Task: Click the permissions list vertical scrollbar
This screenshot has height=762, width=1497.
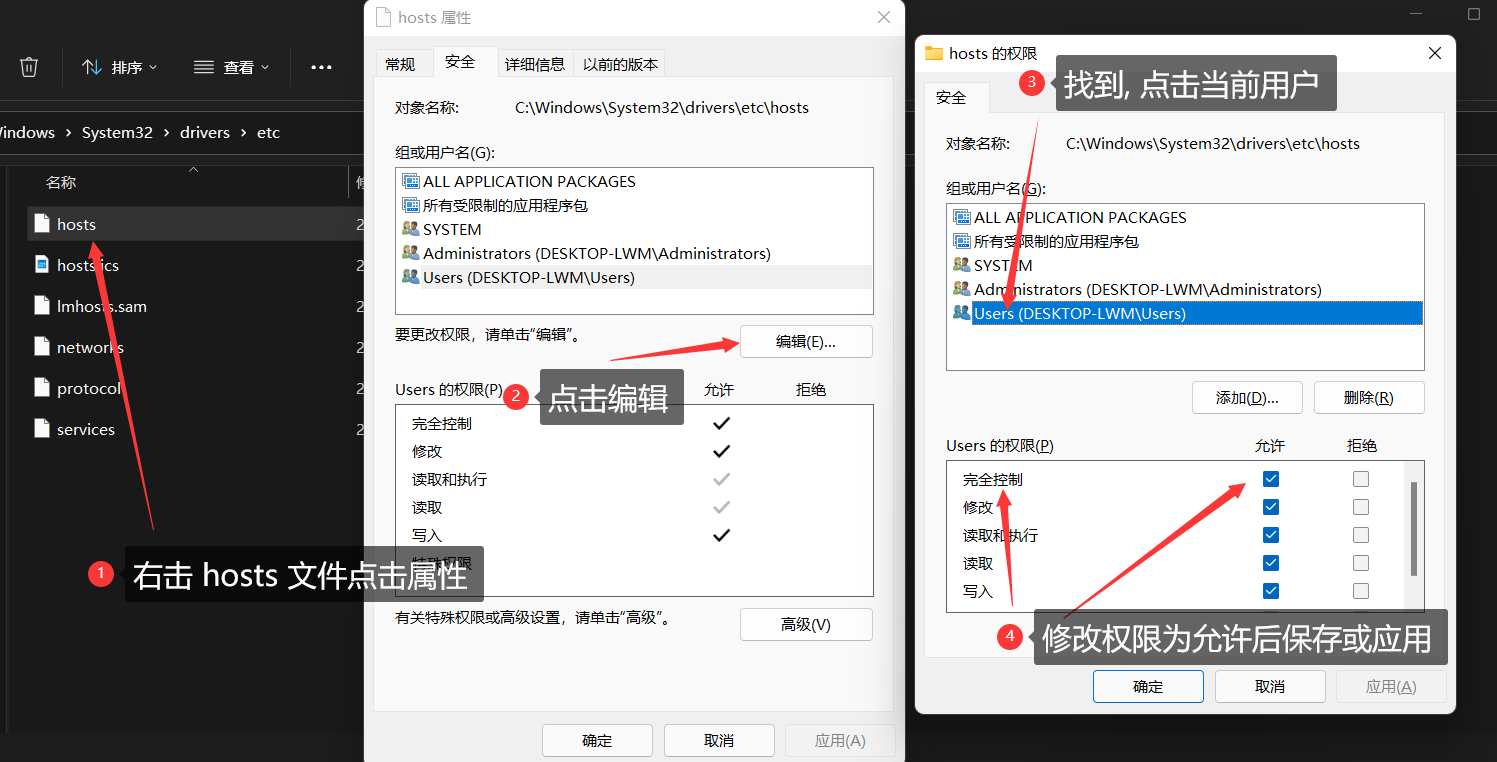Action: coord(1414,530)
